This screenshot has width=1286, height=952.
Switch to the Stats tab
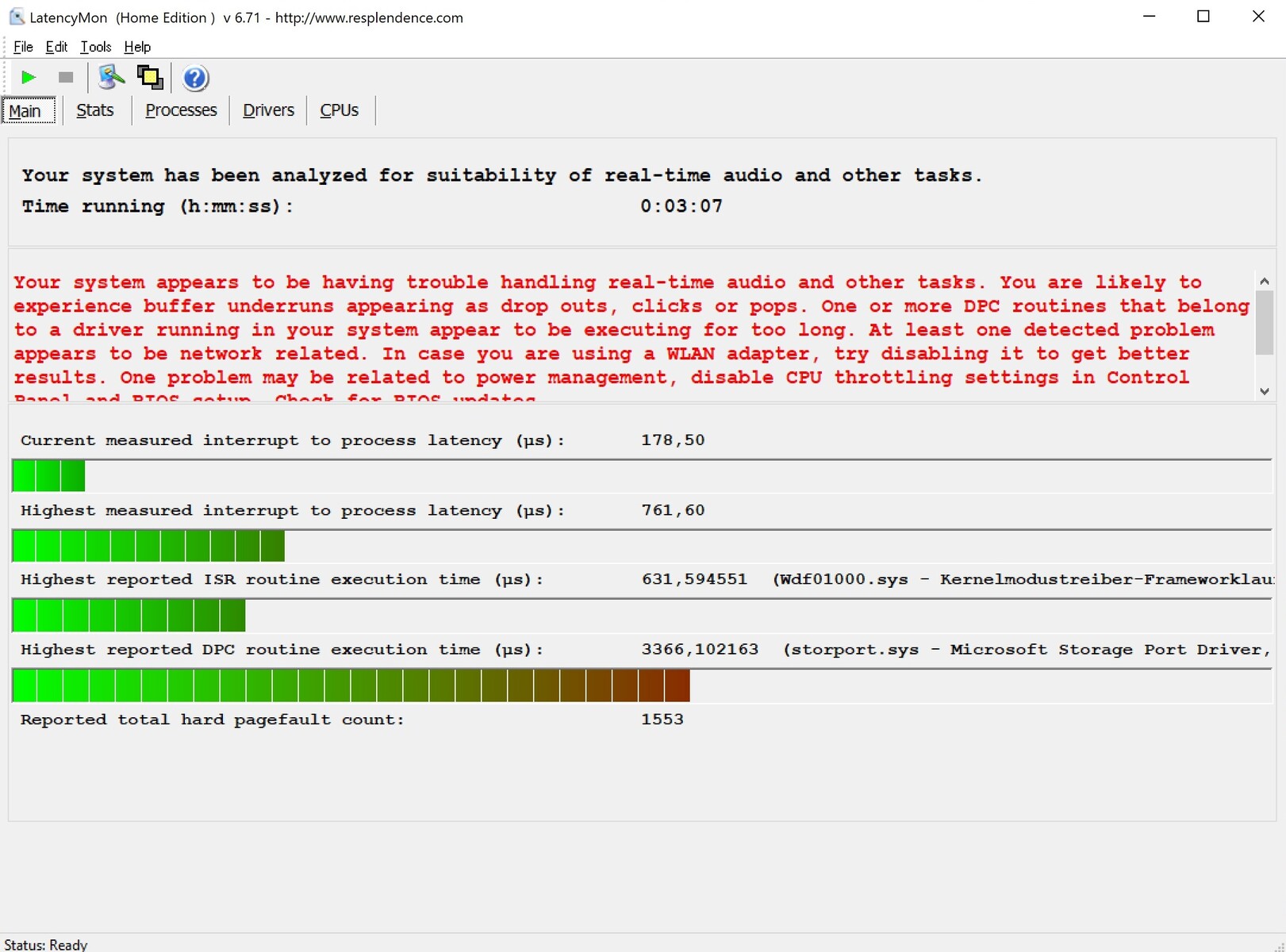95,110
